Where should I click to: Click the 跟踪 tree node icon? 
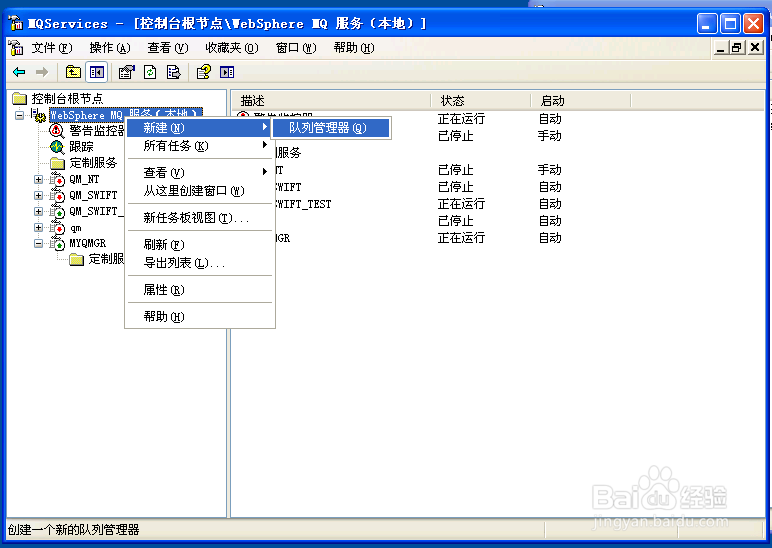[57, 147]
